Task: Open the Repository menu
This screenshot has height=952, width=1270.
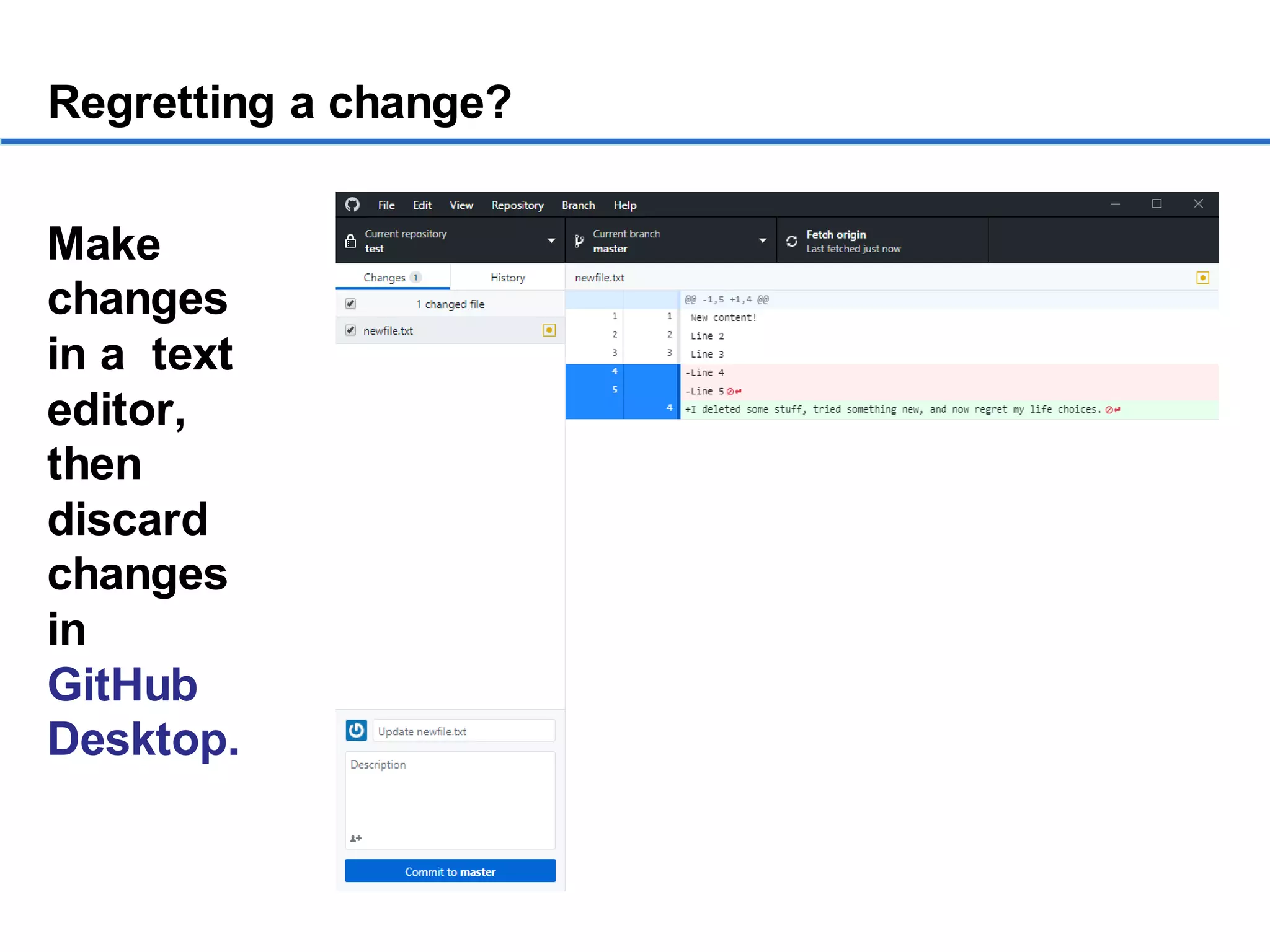Action: coord(517,205)
